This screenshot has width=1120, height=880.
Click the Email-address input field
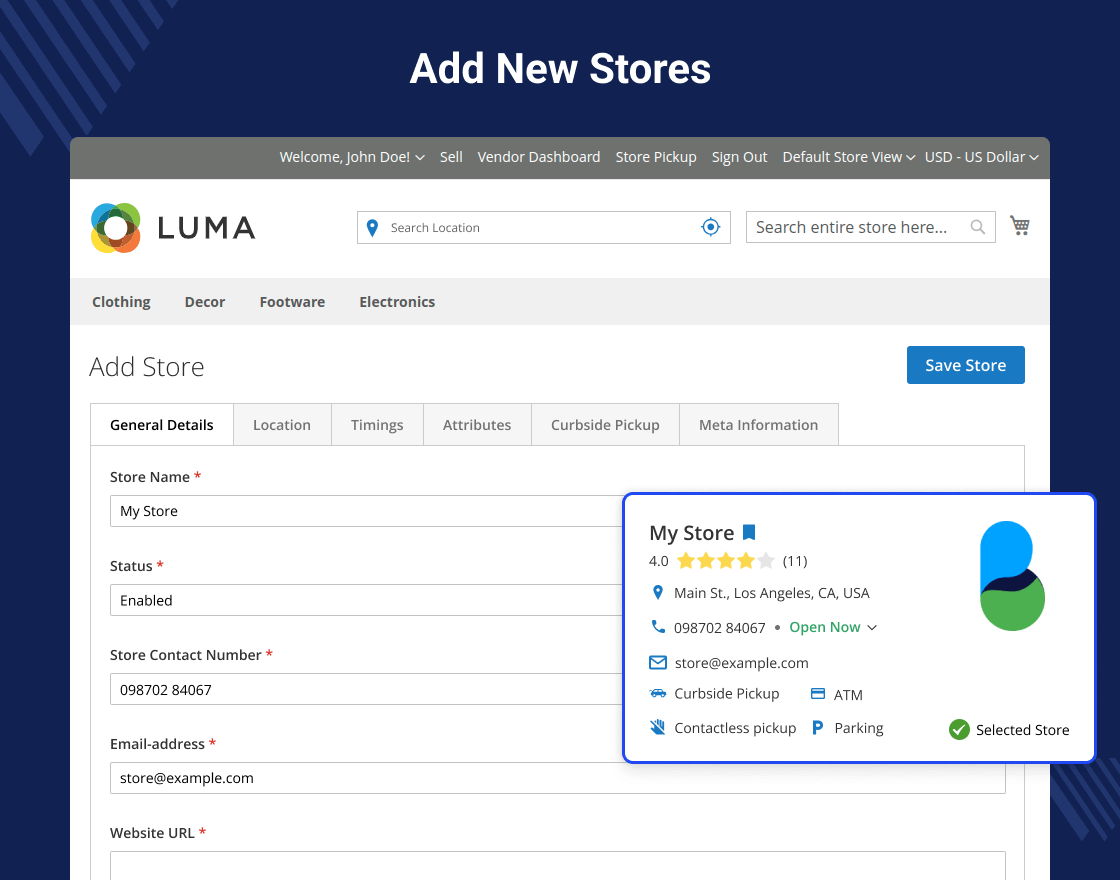[558, 778]
